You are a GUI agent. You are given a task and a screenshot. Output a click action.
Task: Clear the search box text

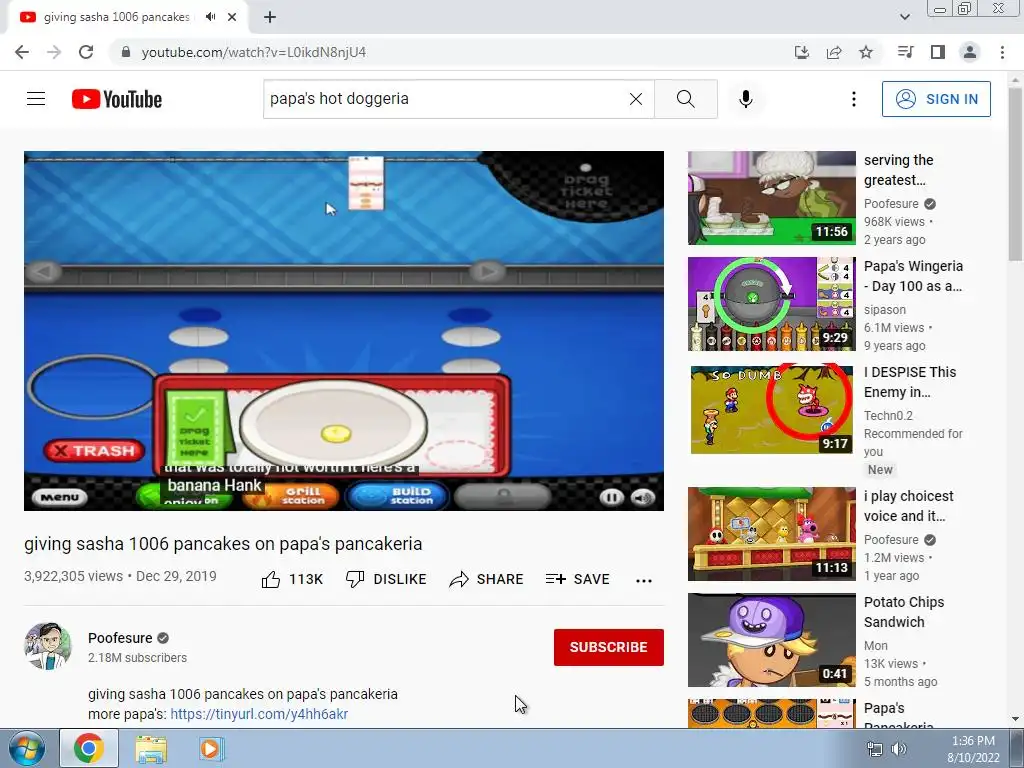click(635, 99)
